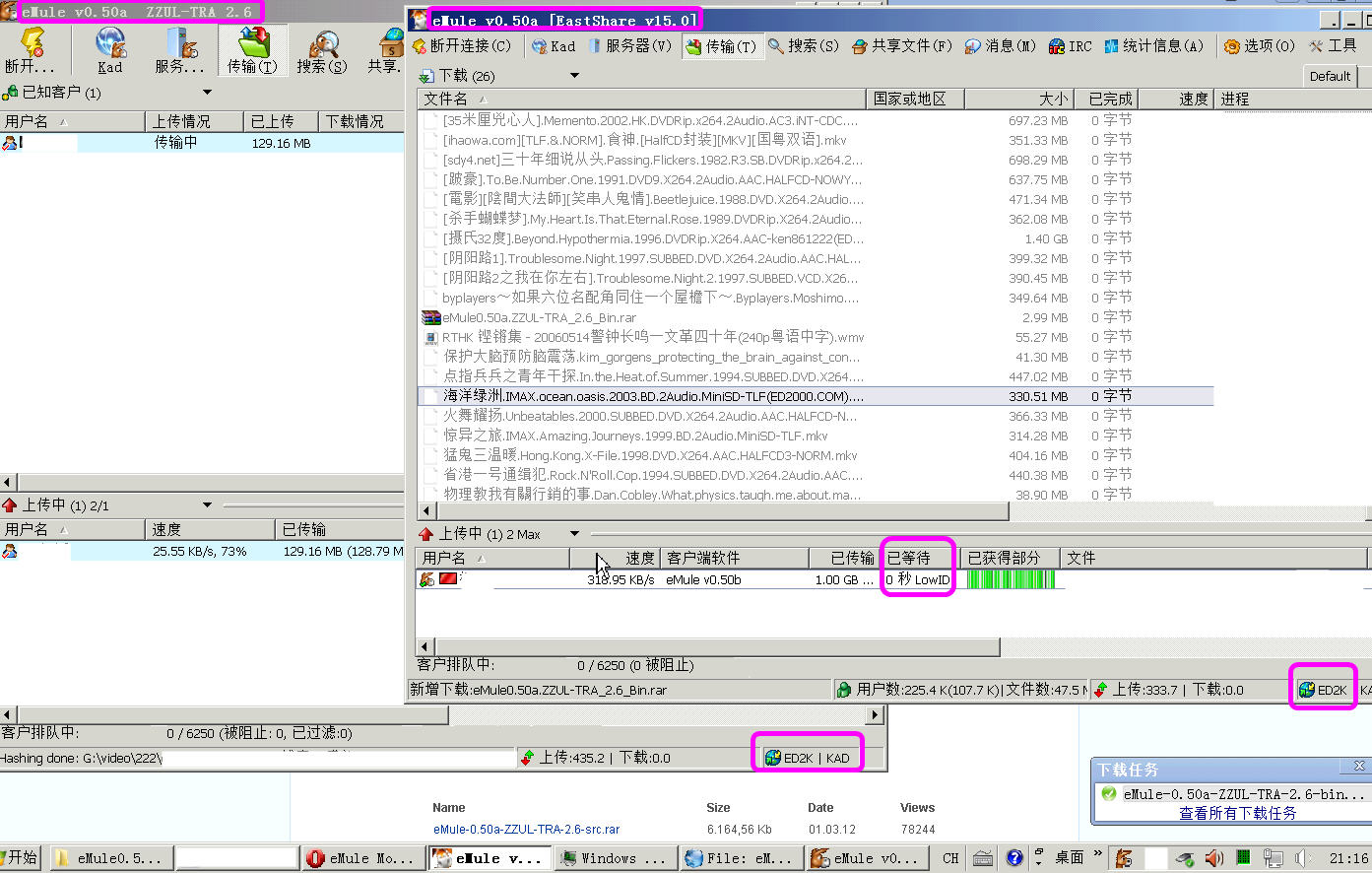Image resolution: width=1372 pixels, height=873 pixels.
Task: Open 选项(O) options in EastShare toolbar
Action: (1260, 46)
